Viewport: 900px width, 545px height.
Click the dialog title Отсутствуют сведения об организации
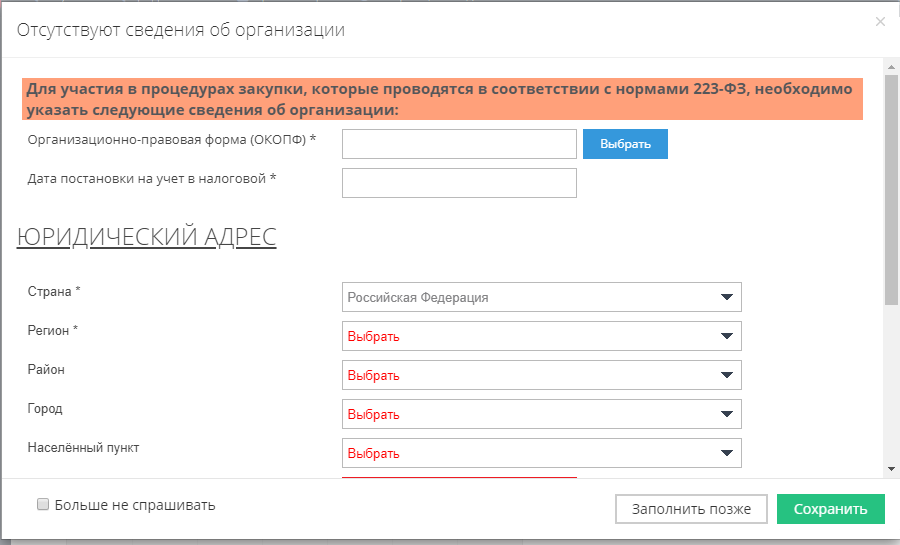coord(181,30)
